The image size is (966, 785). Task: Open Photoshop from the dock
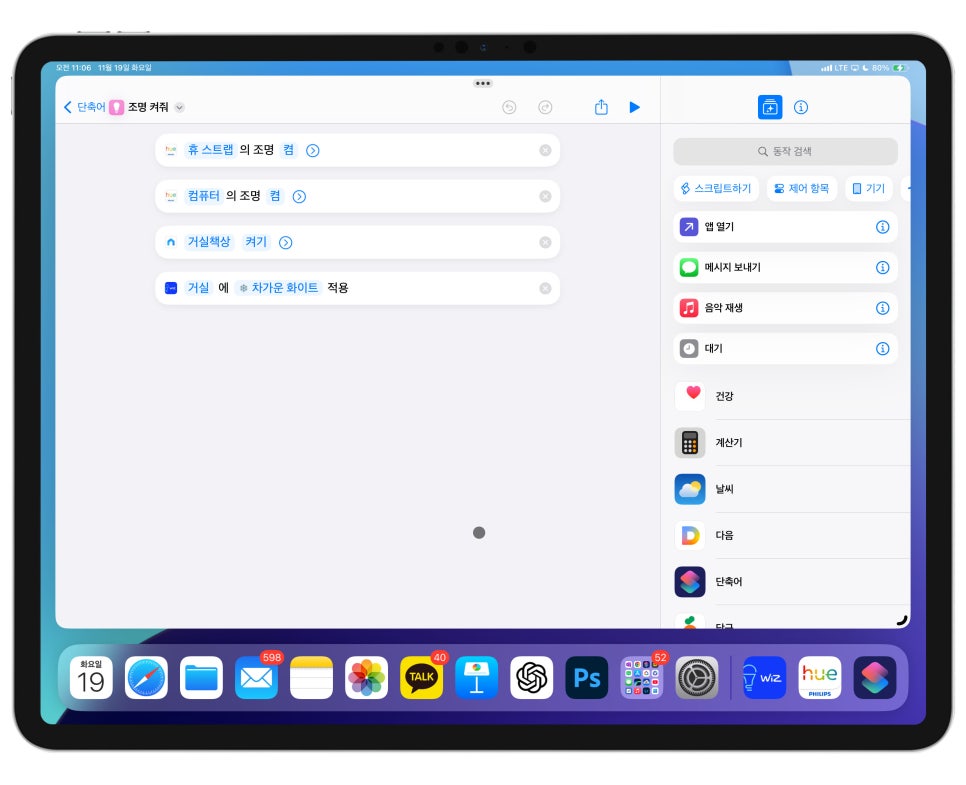586,677
